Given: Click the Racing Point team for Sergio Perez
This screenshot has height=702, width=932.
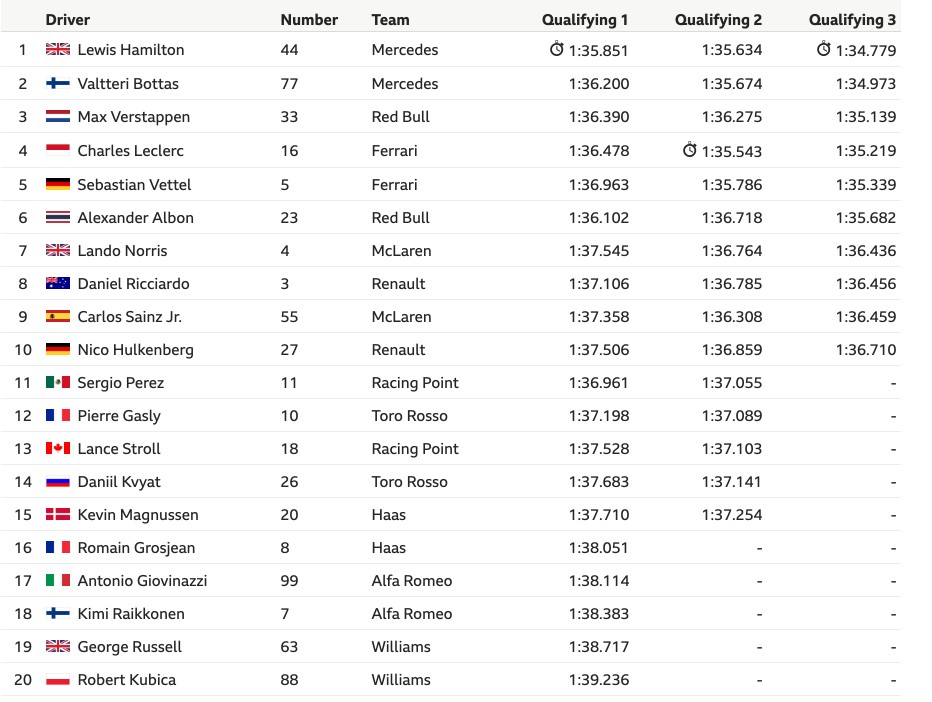Looking at the screenshot, I should point(415,383).
